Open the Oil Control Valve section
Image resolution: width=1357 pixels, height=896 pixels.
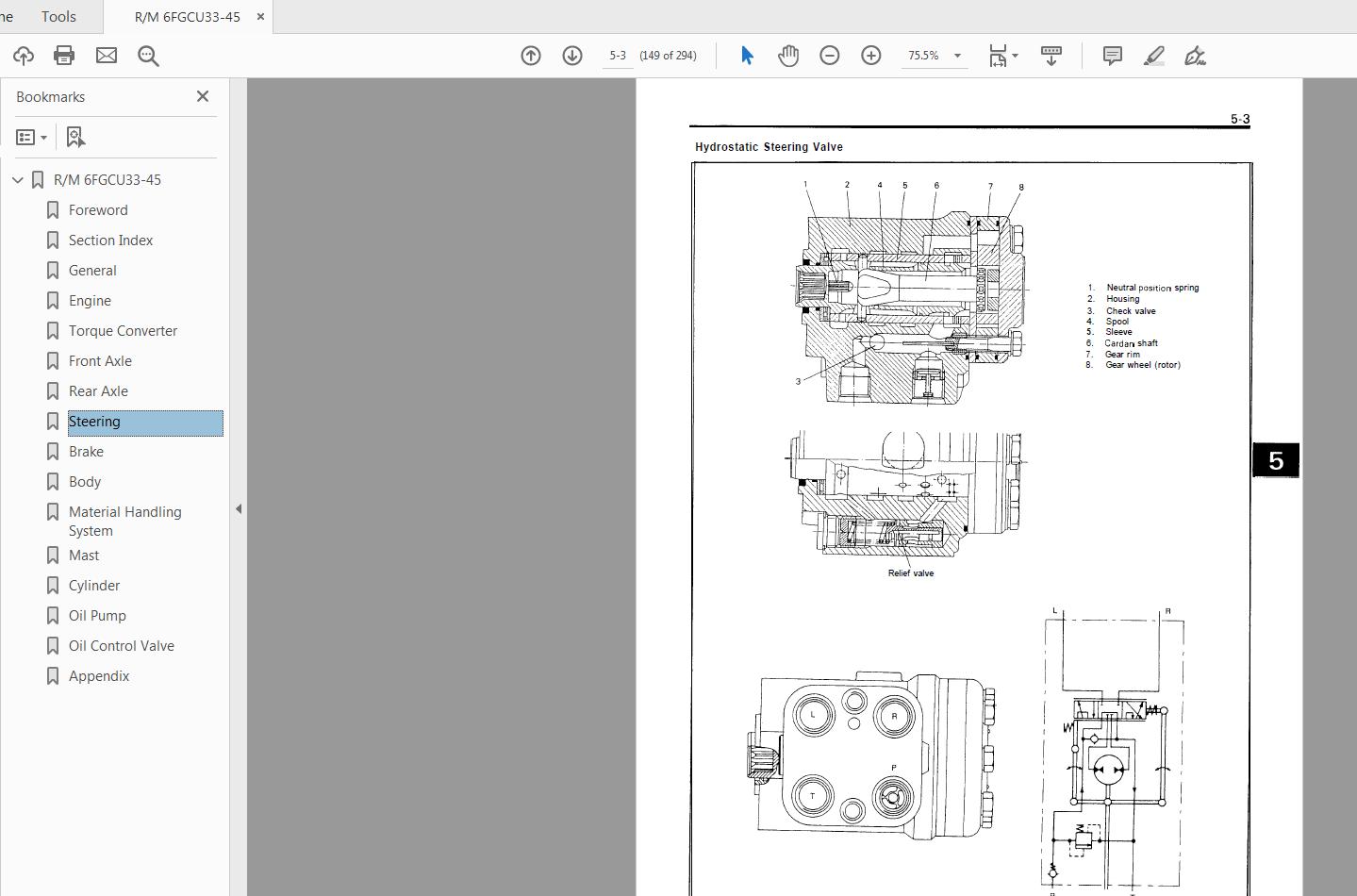(122, 645)
